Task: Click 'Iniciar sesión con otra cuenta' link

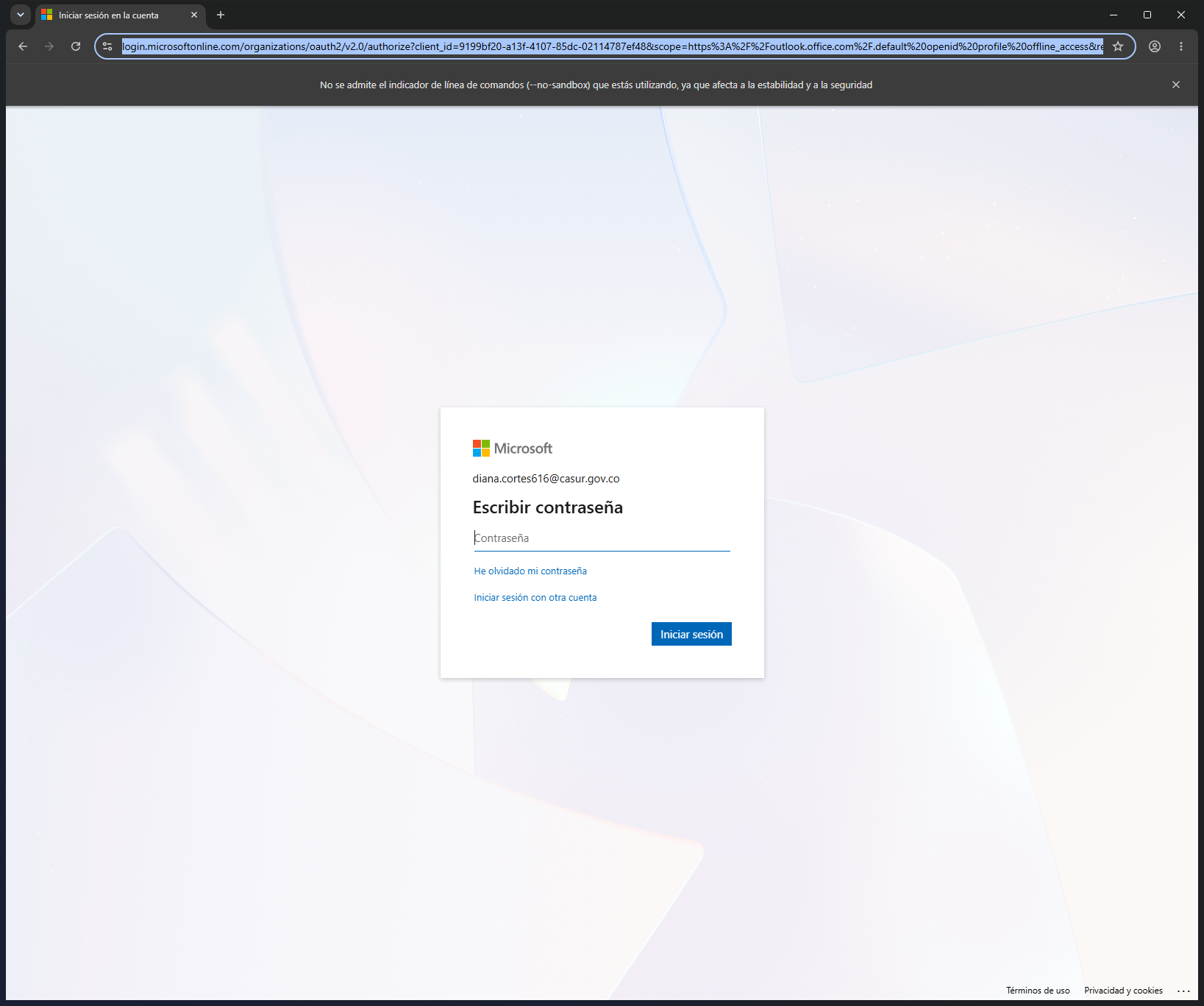Action: [535, 597]
